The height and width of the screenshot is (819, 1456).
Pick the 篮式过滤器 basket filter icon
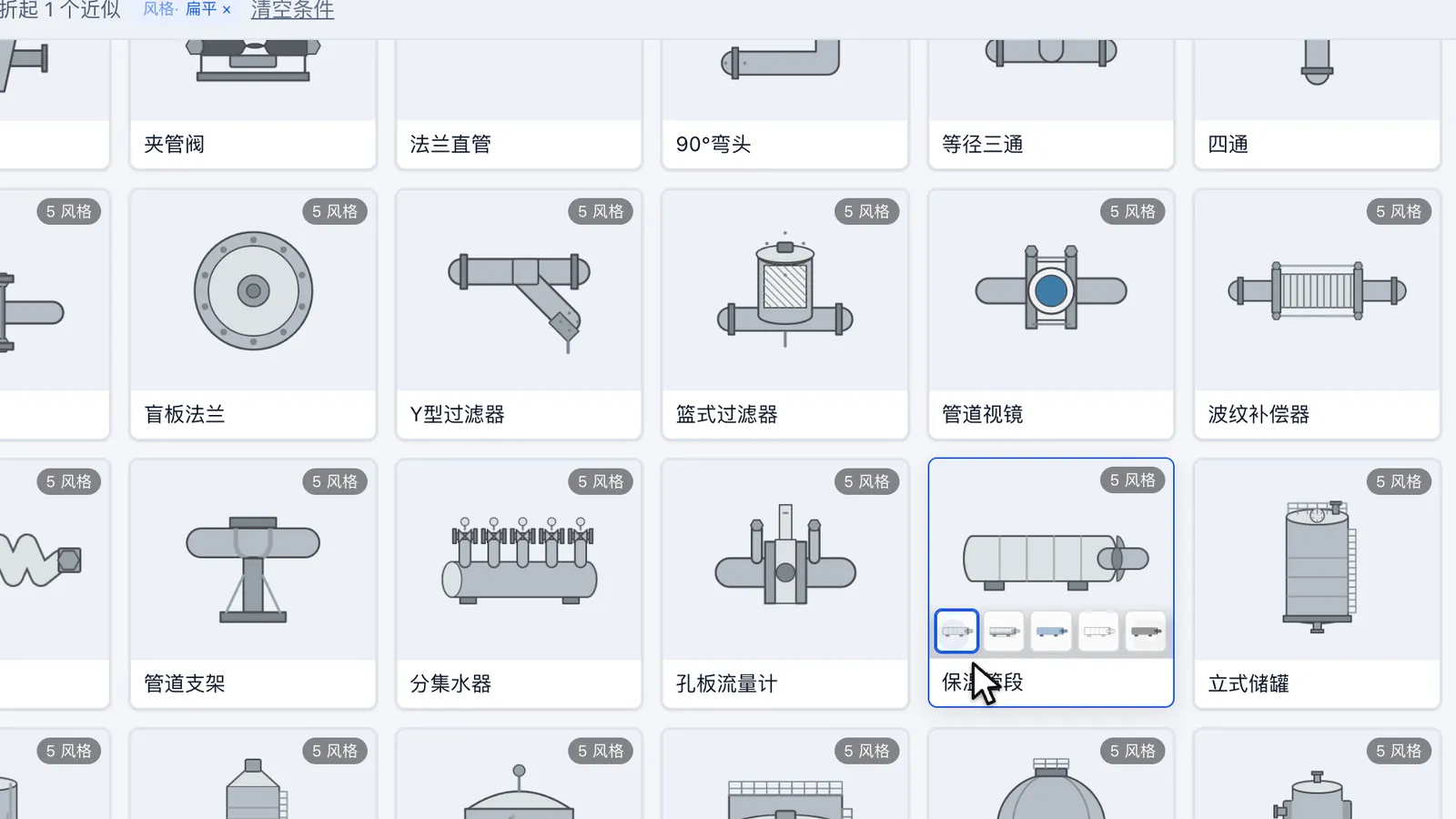785,289
